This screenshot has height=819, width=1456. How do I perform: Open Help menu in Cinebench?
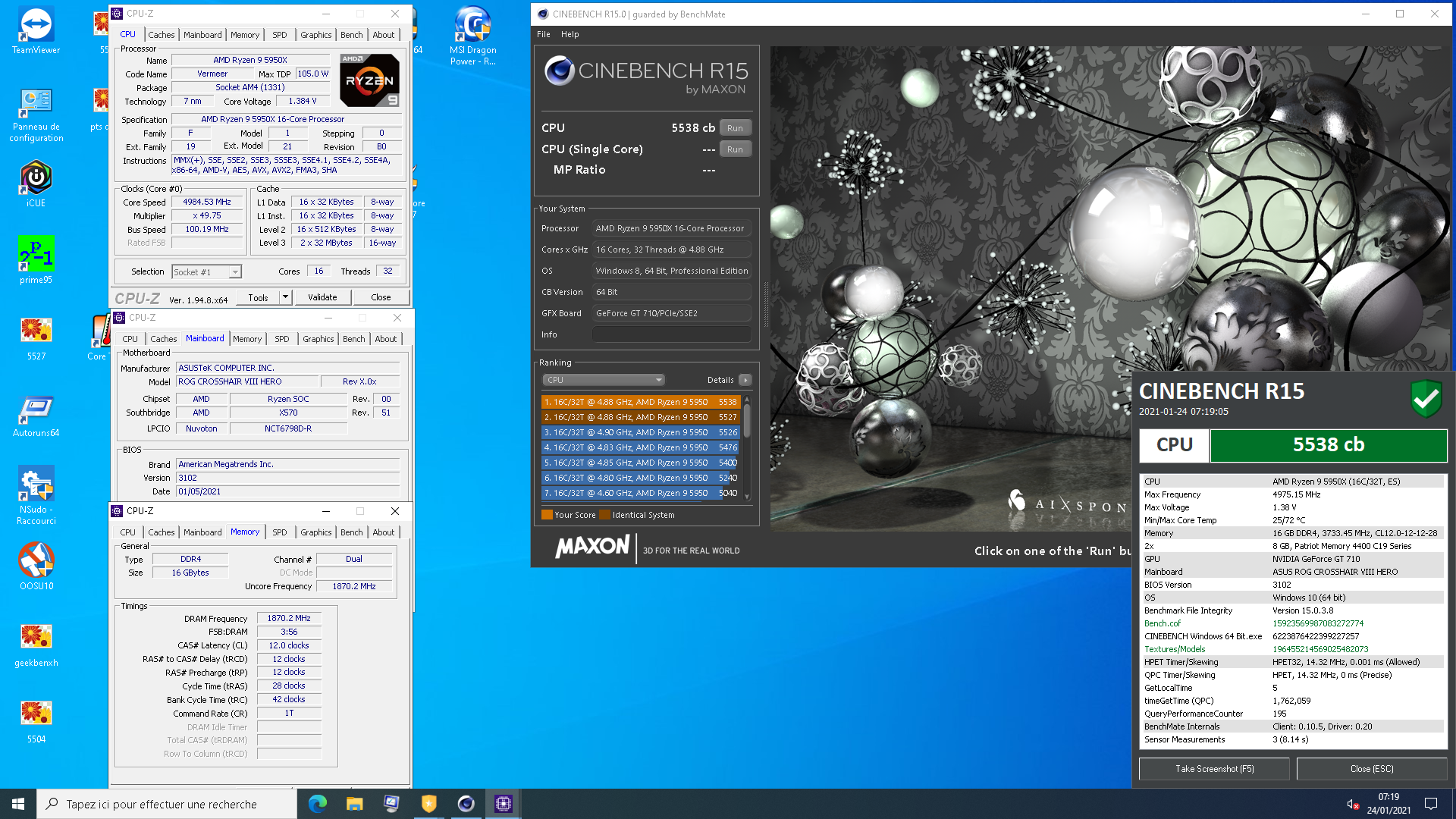pos(570,34)
